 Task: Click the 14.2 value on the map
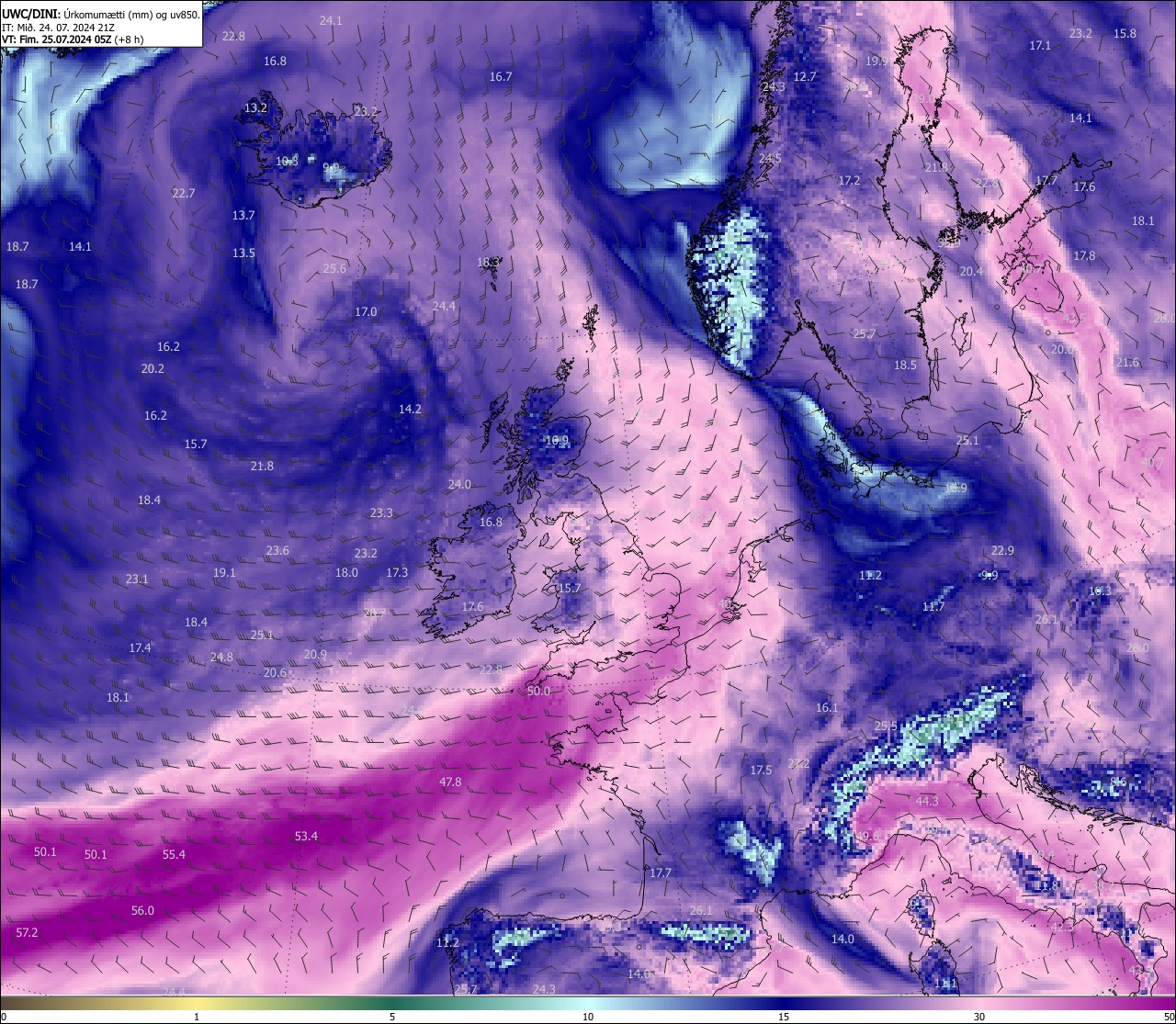point(410,410)
